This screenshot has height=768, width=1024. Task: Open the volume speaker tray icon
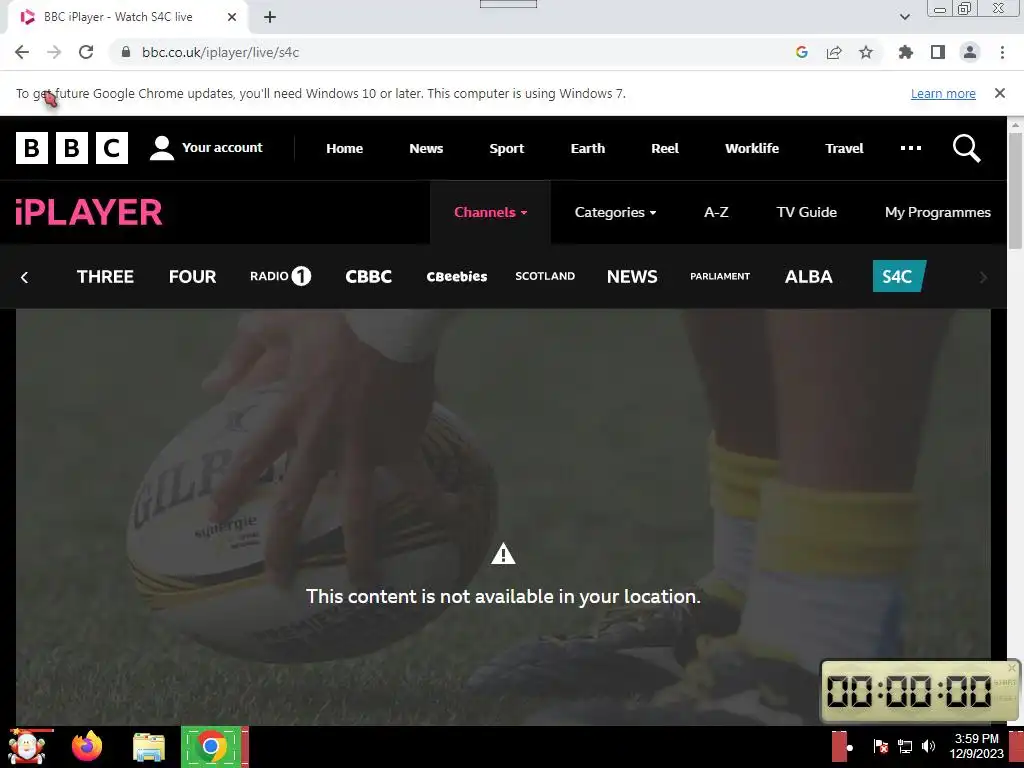point(928,746)
